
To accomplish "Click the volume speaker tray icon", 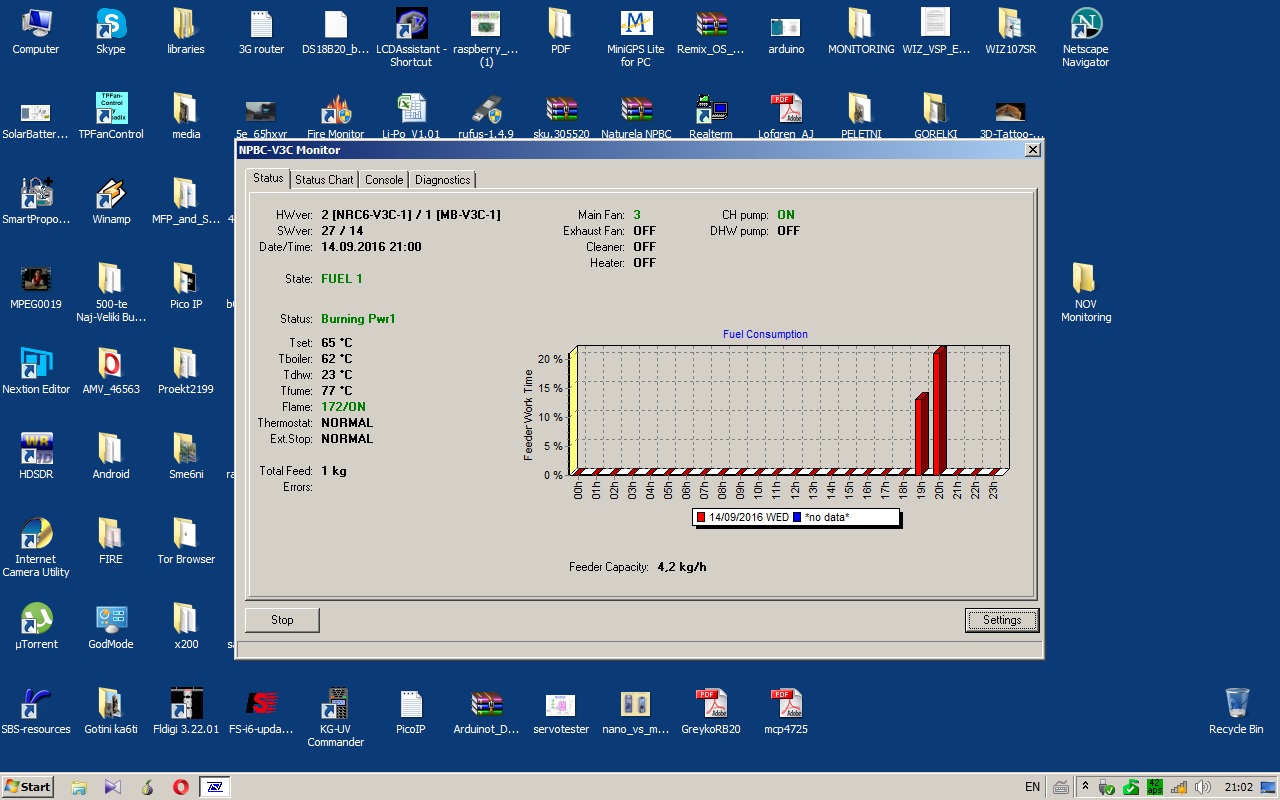I will [x=1203, y=787].
